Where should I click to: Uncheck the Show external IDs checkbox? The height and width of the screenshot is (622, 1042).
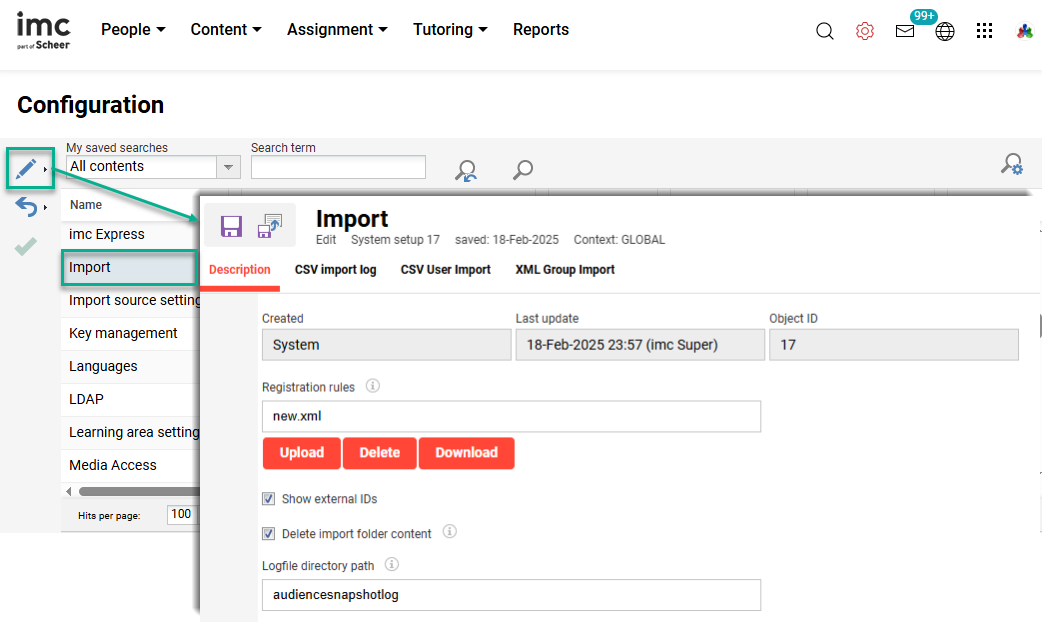pyautogui.click(x=268, y=498)
